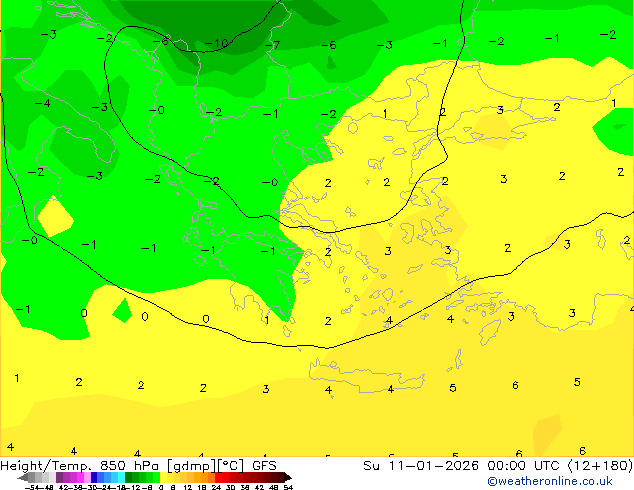Click the right arrow end of the color scale

287,477
